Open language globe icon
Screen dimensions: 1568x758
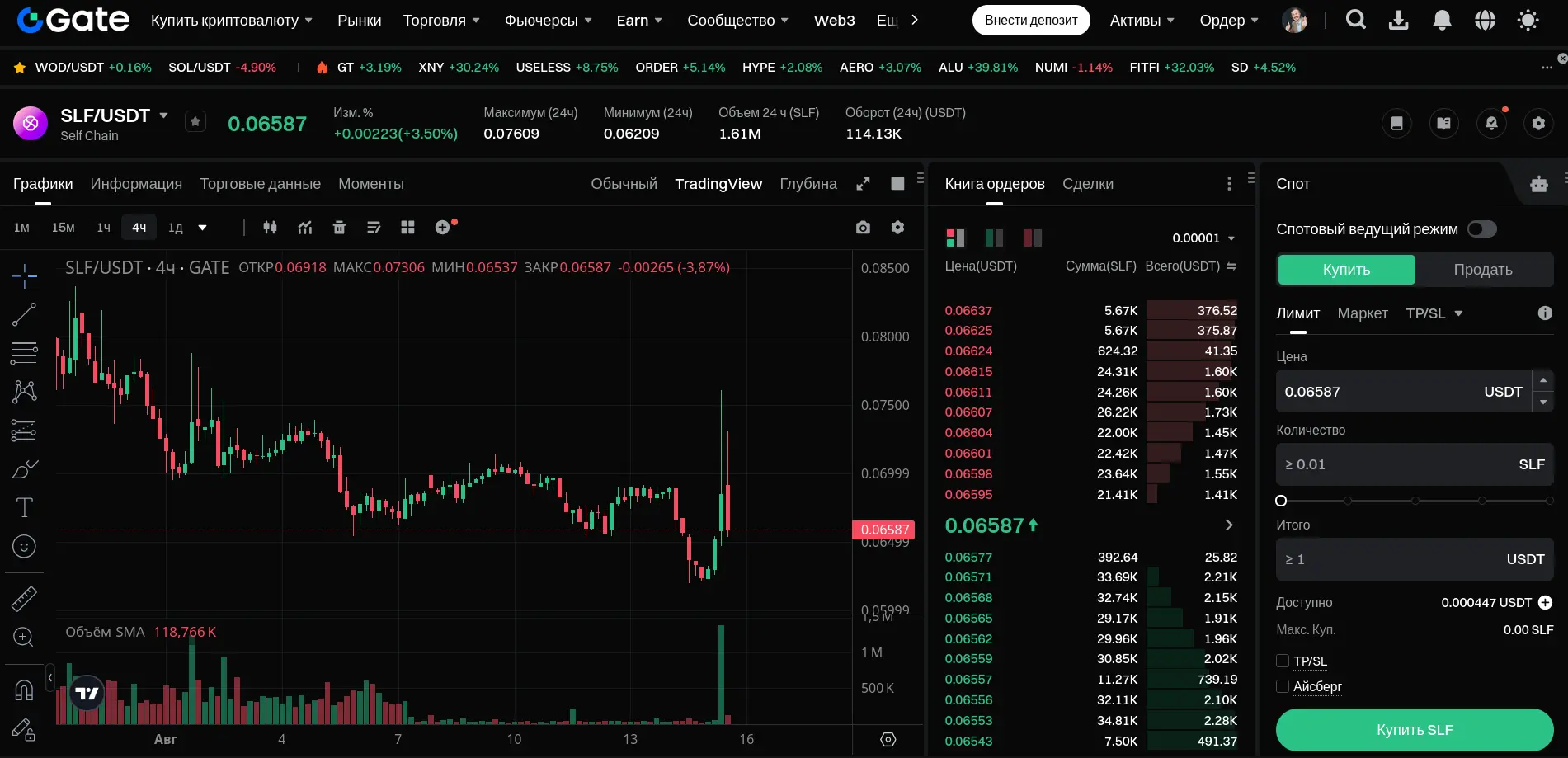(1485, 20)
